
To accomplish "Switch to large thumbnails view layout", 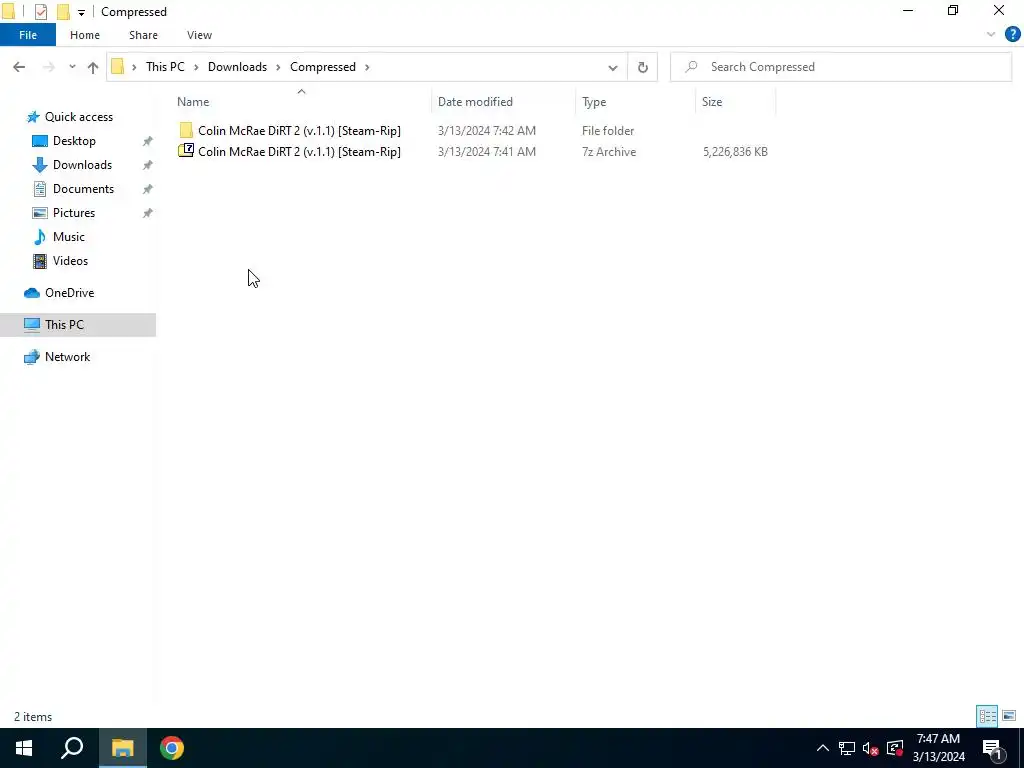I will pyautogui.click(x=1009, y=716).
